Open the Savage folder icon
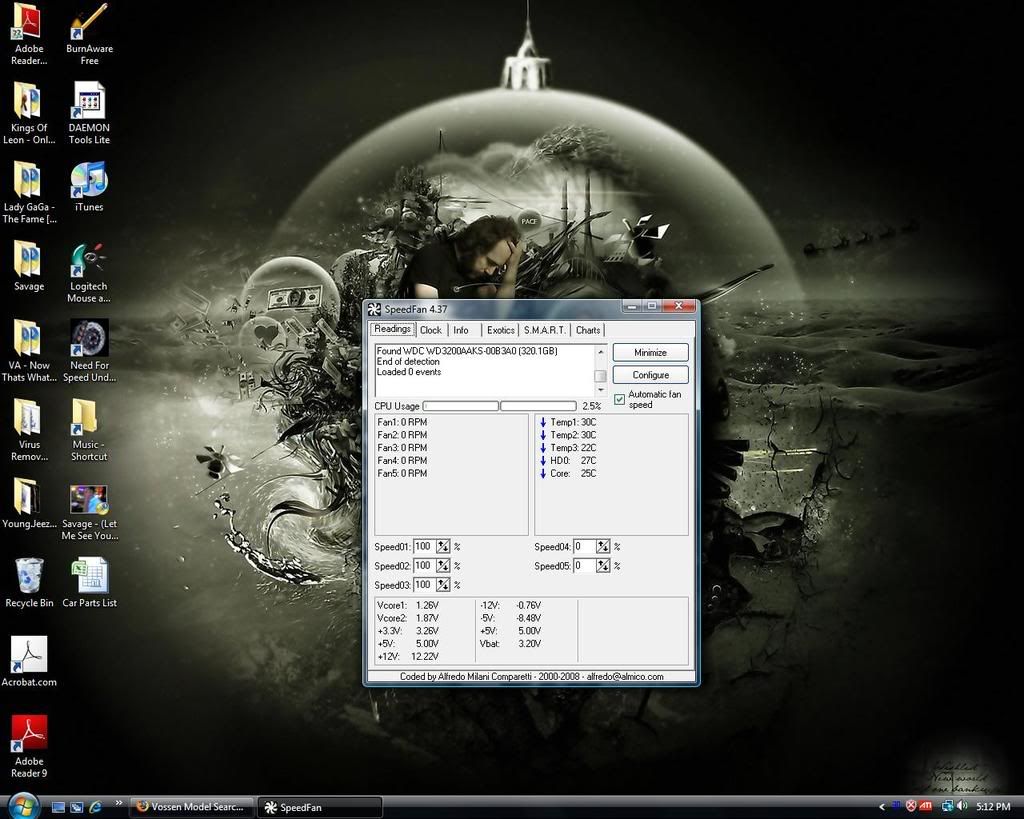The height and width of the screenshot is (819, 1024). 29,266
